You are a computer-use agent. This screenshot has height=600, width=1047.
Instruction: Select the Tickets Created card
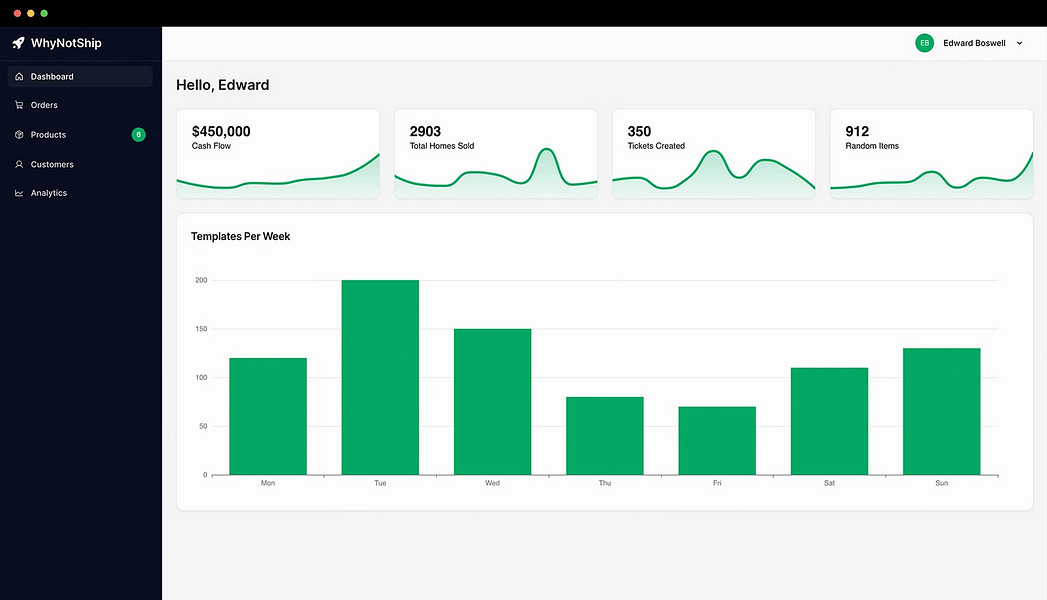point(714,154)
